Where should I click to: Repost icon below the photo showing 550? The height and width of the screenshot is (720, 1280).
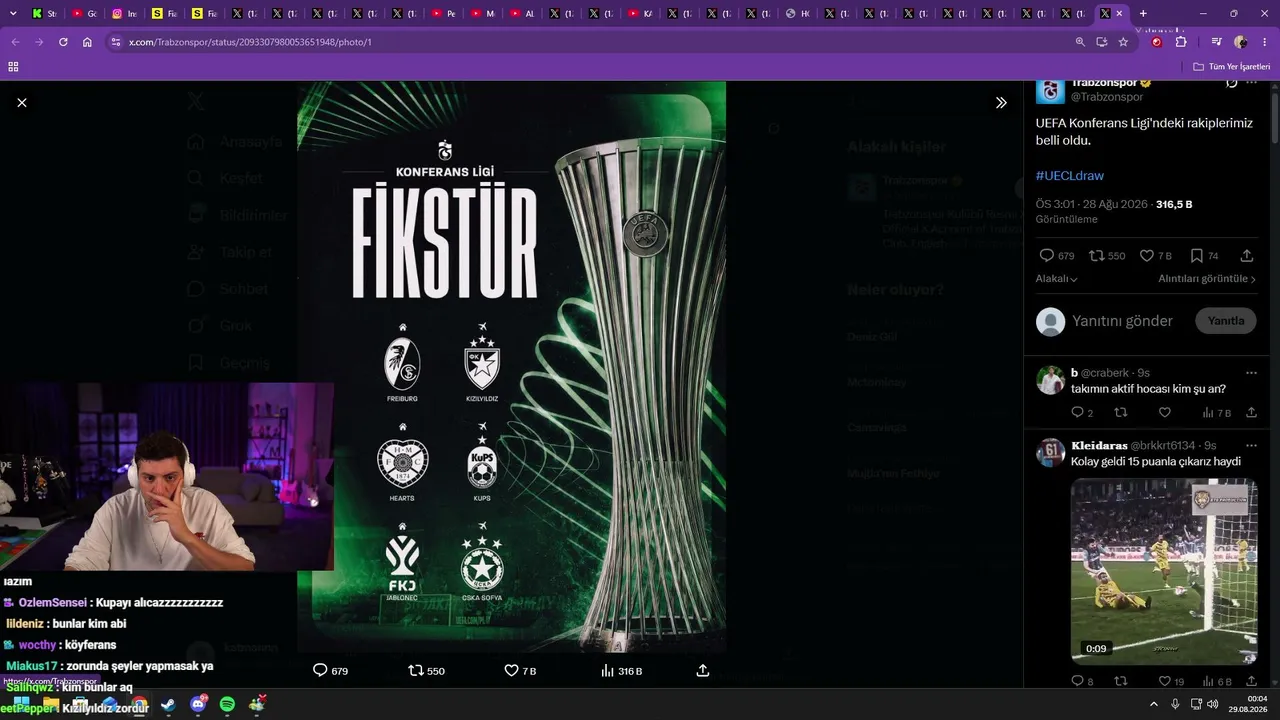pos(416,670)
